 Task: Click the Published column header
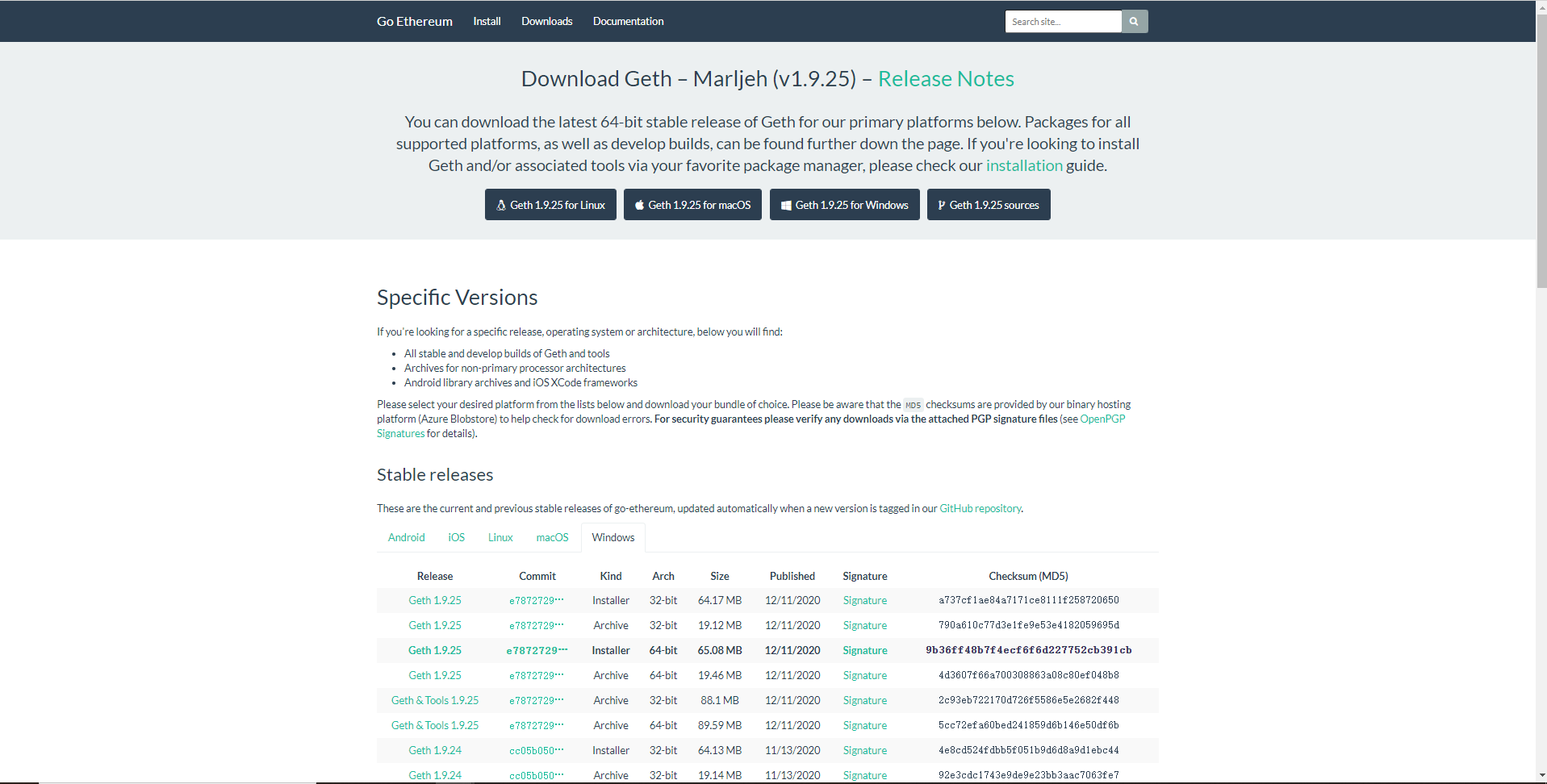[792, 577]
